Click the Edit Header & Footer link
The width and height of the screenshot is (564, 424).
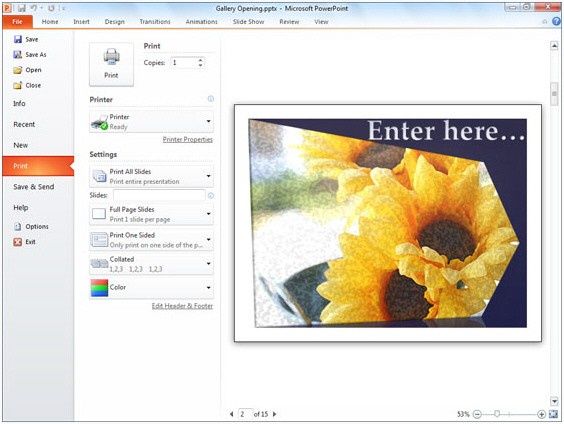coord(182,306)
